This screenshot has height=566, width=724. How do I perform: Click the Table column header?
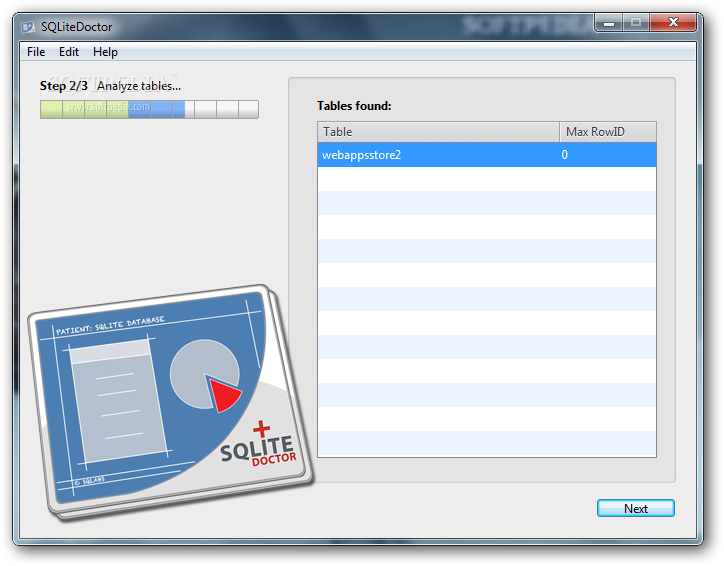pos(438,132)
